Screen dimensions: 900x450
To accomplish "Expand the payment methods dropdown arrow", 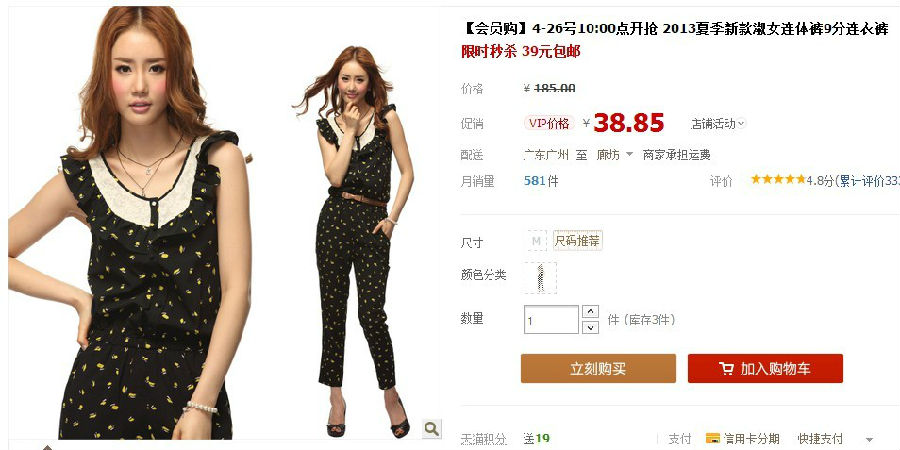I will (869, 440).
